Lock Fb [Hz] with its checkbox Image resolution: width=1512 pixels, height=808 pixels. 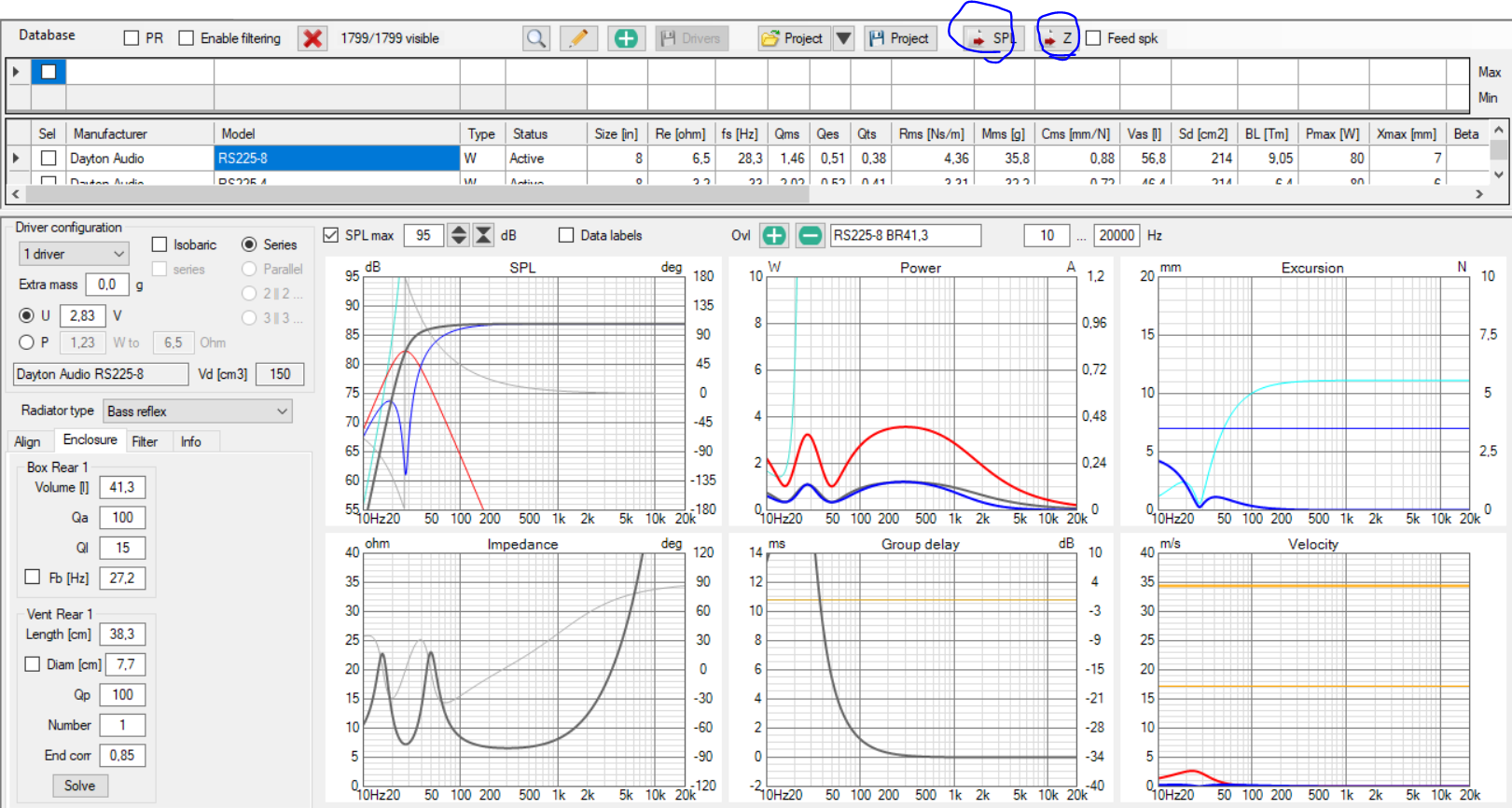tap(33, 577)
